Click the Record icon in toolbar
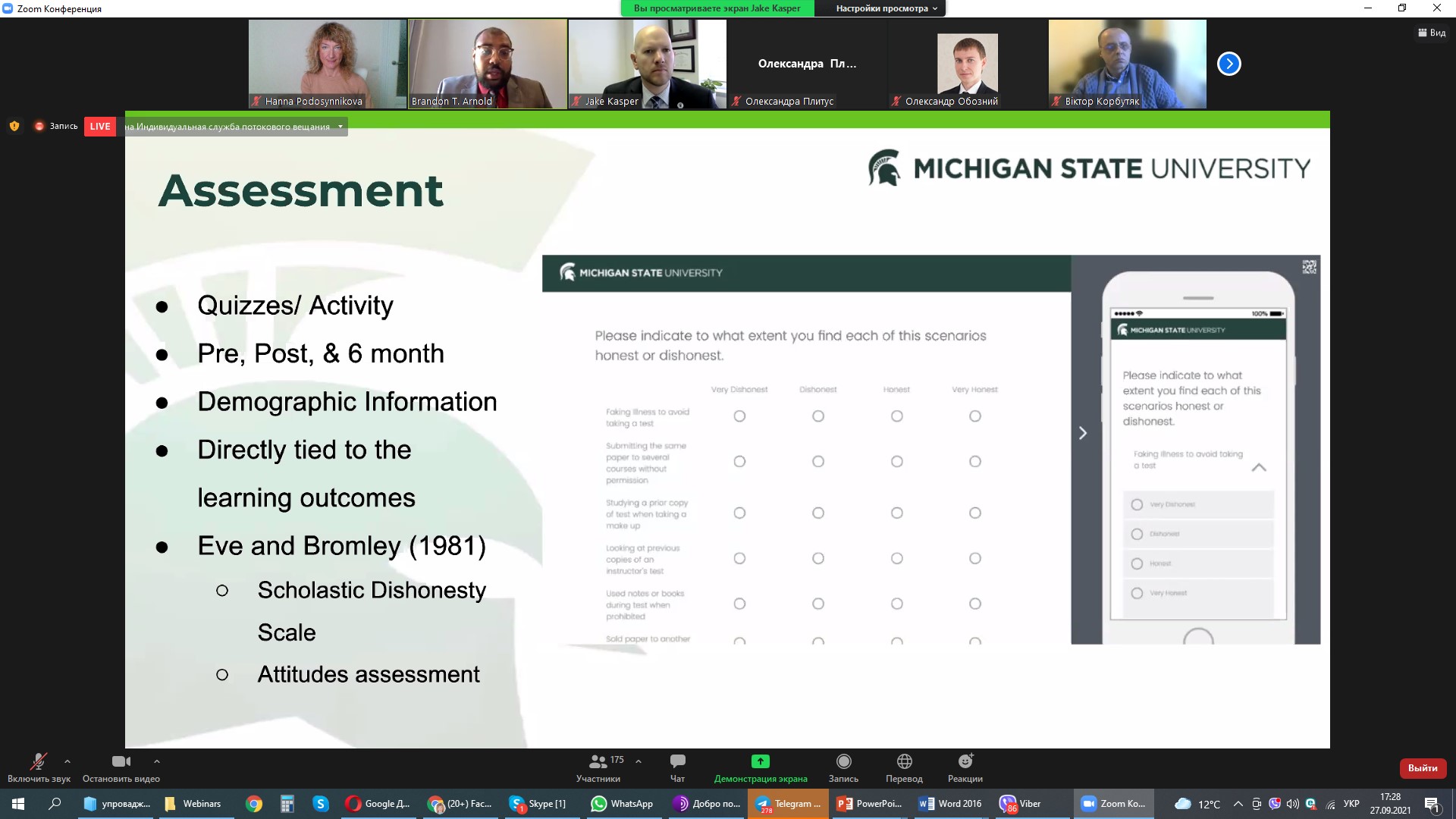Screen dimensions: 1456x819 tap(843, 761)
